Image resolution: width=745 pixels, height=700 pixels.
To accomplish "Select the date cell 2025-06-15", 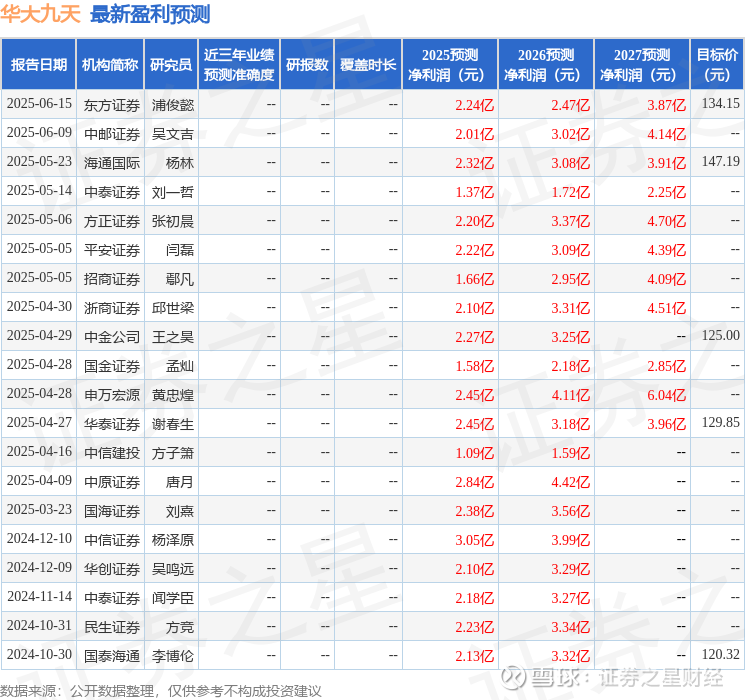I will 39,104.
